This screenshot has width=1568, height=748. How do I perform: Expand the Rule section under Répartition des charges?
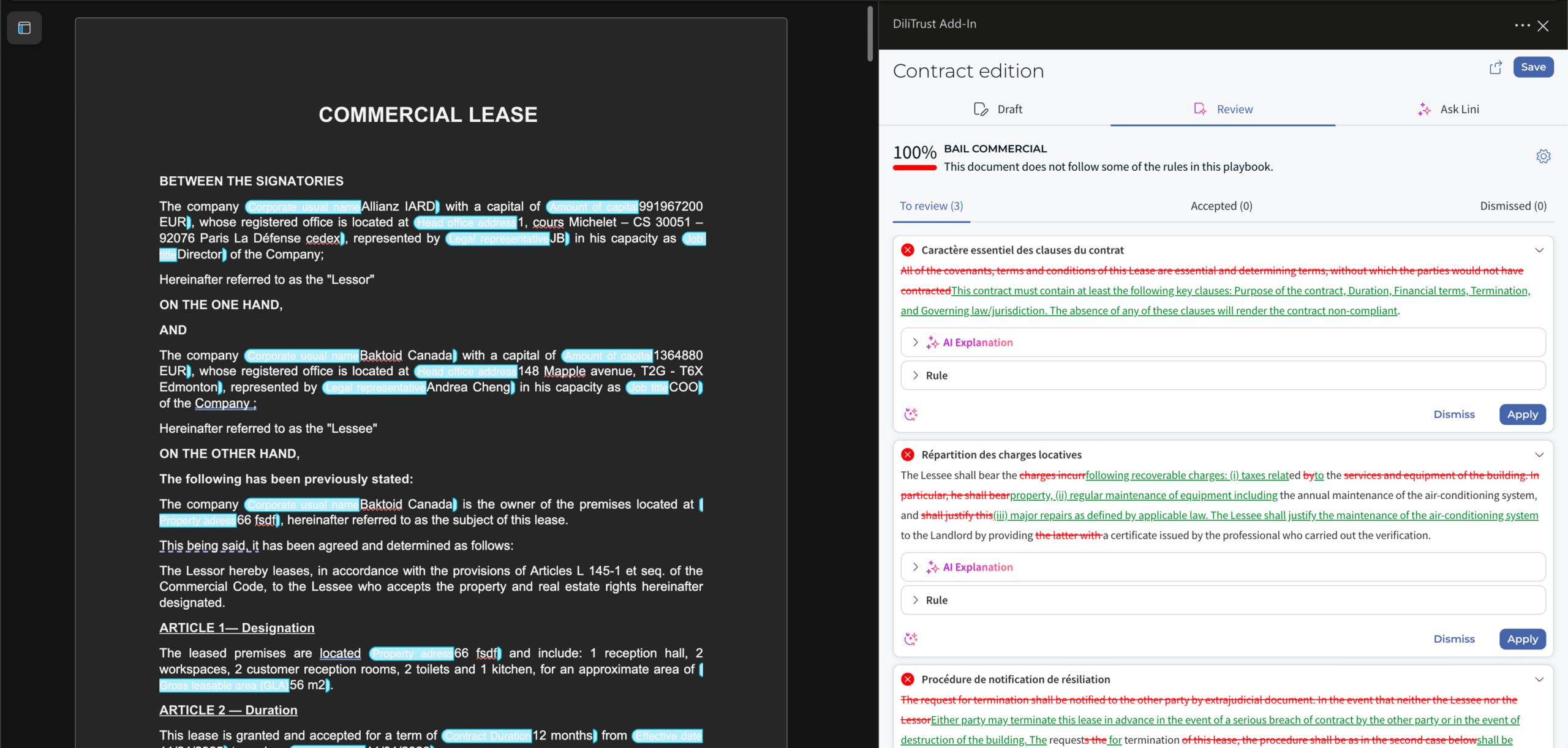(1223, 600)
